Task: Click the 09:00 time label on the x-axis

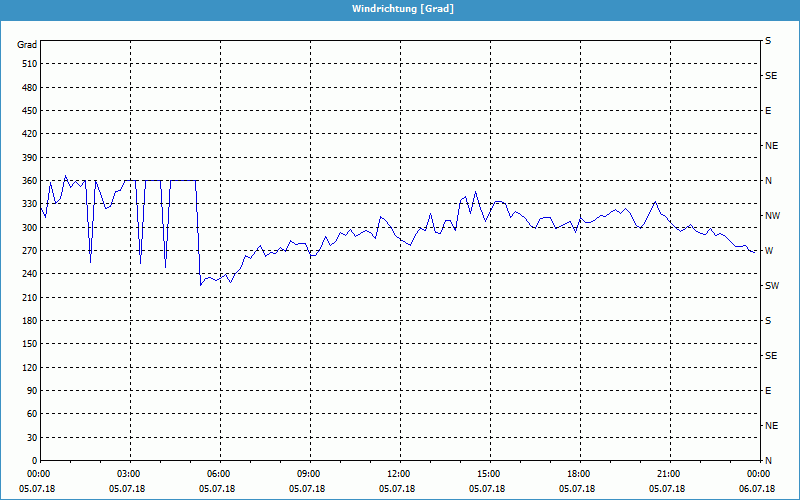Action: click(x=308, y=474)
